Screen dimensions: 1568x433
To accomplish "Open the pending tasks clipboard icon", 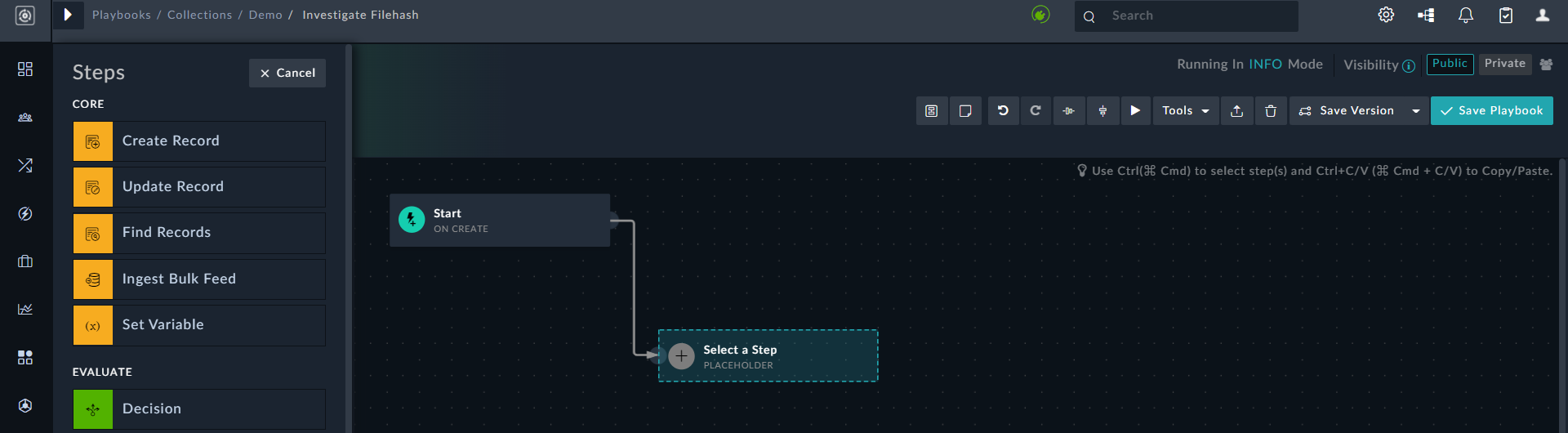I will pos(1506,15).
